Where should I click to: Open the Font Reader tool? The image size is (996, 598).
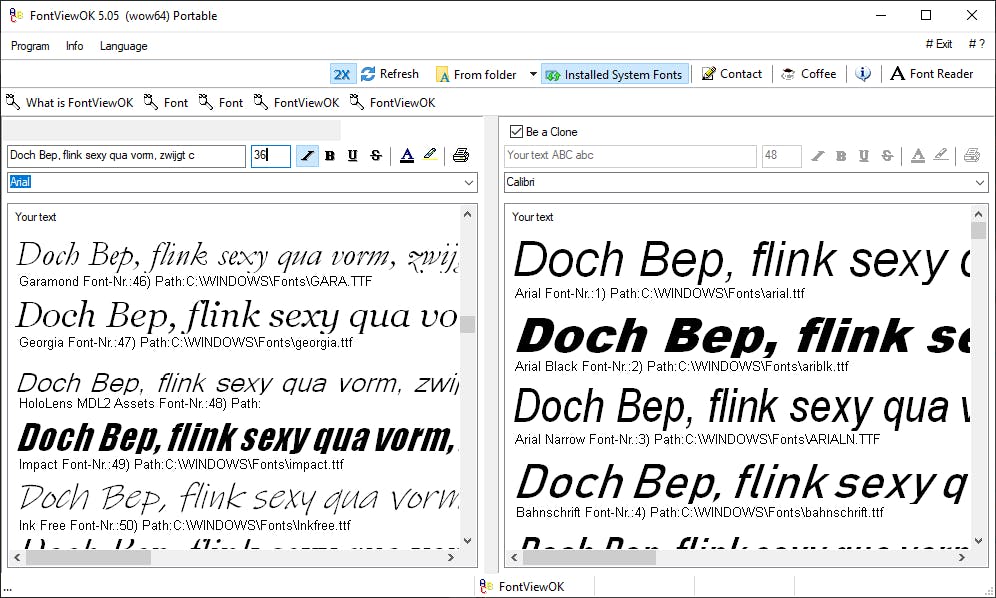[932, 73]
